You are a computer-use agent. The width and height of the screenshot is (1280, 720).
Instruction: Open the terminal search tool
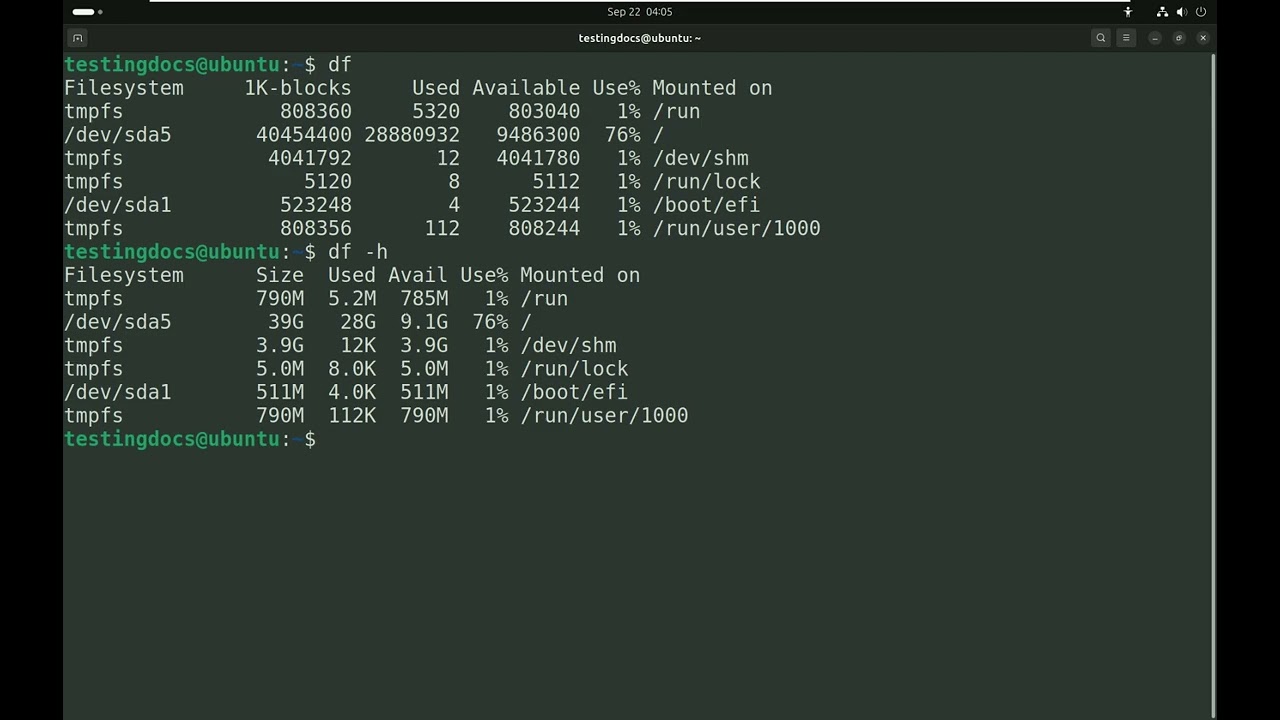1101,38
